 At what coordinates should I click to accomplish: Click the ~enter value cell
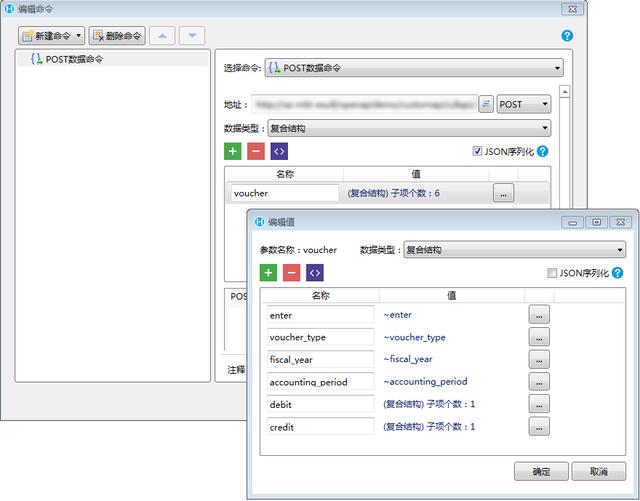pos(398,315)
